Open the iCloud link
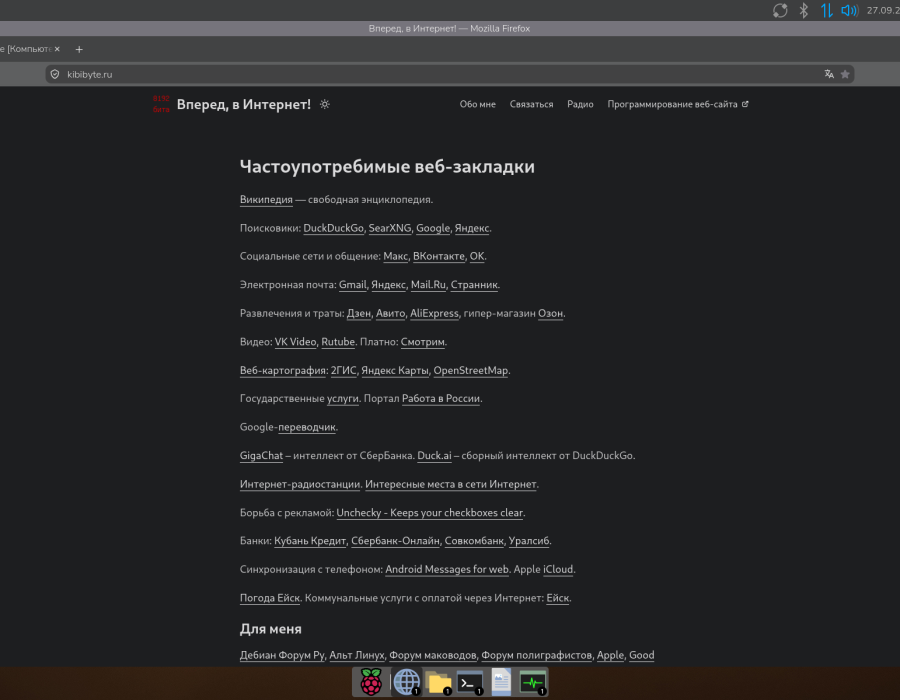Image resolution: width=900 pixels, height=700 pixels. click(558, 570)
